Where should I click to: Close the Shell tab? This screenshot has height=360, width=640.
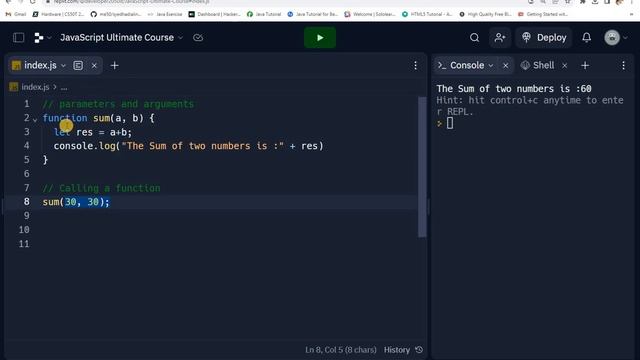(564, 65)
